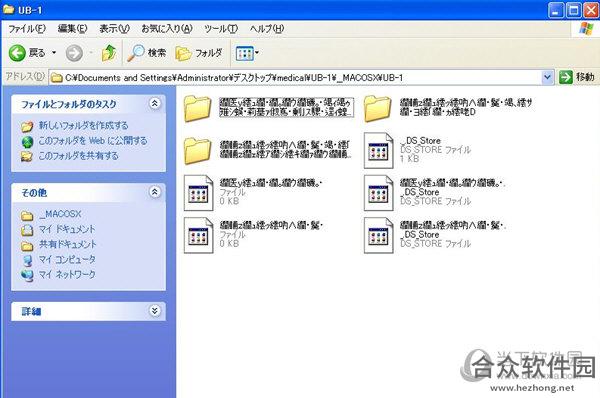Open the _MACOSX link in その他

point(60,214)
